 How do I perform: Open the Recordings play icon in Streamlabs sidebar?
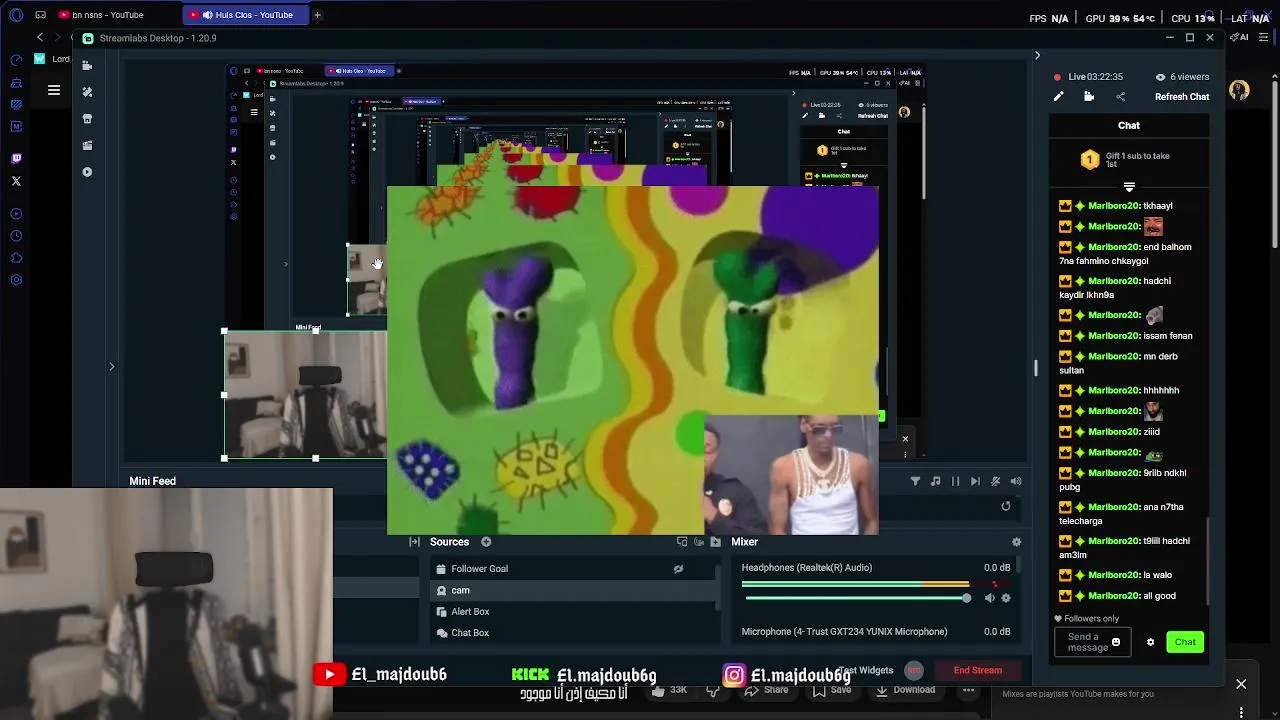[87, 172]
